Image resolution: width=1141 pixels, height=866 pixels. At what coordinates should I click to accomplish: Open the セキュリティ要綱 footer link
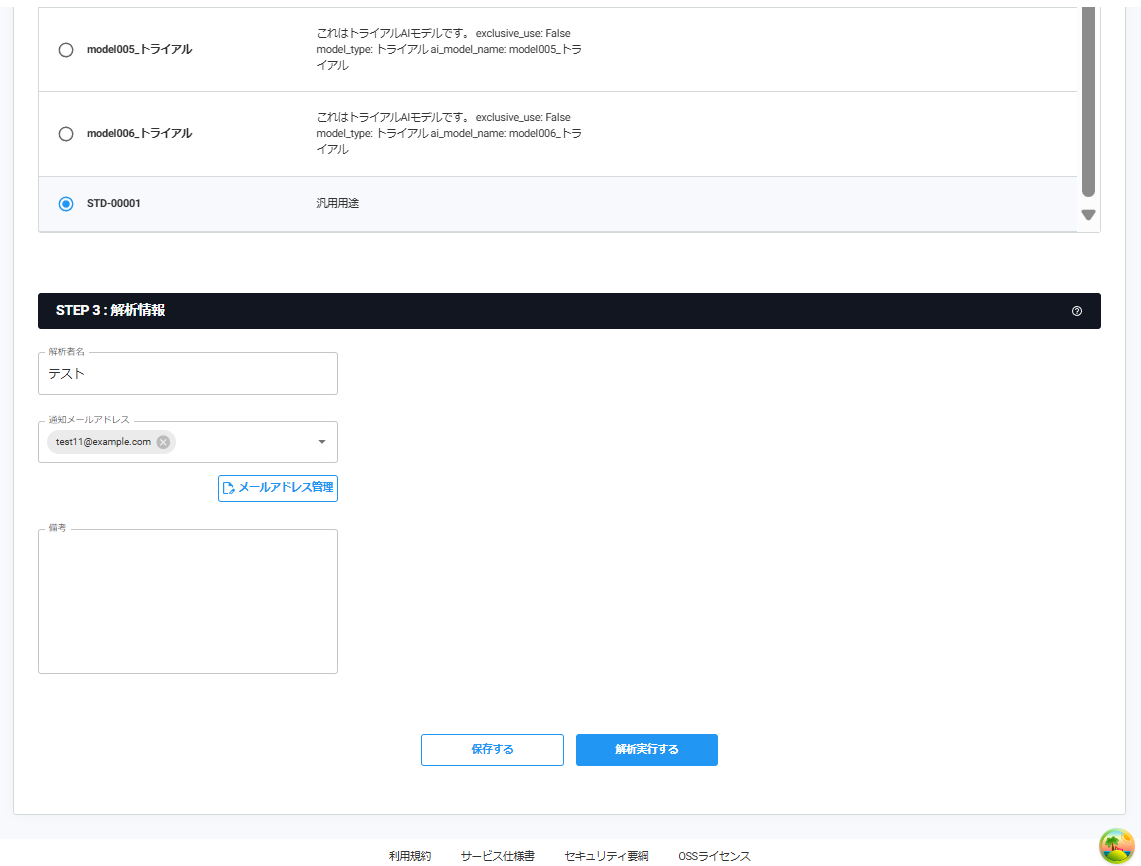[x=606, y=856]
